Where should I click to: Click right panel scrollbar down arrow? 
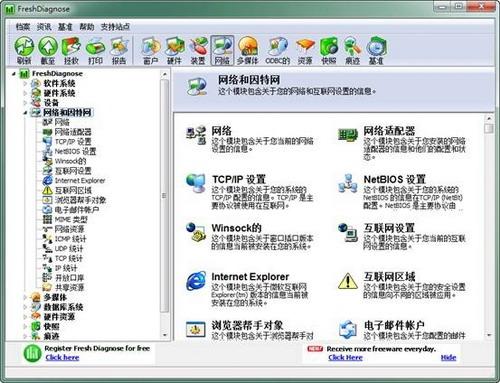click(x=489, y=335)
